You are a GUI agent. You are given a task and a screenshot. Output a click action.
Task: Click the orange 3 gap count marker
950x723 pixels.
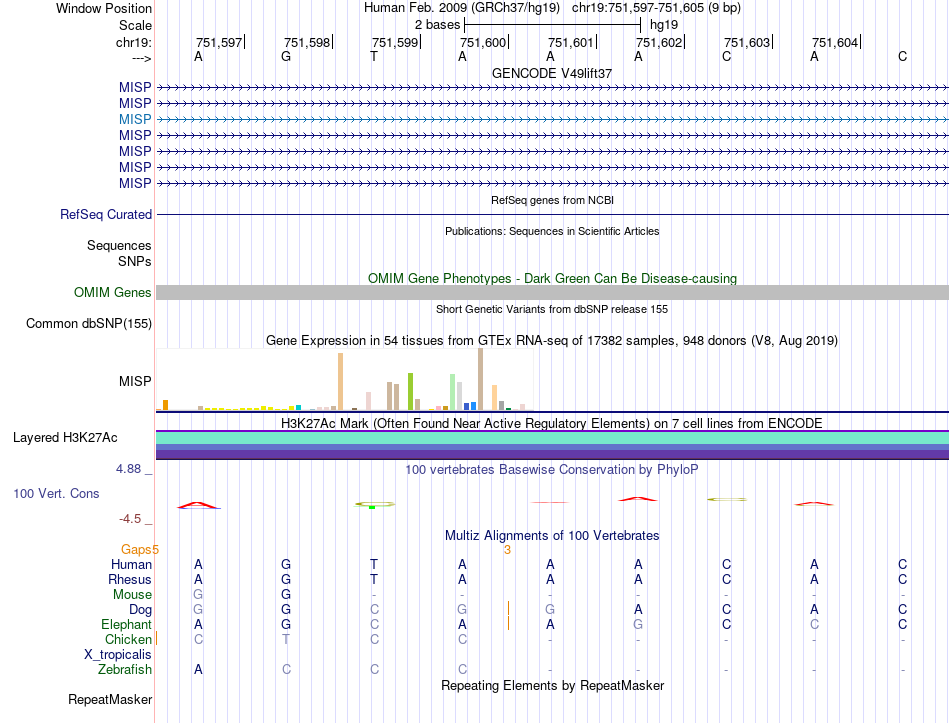tap(507, 550)
